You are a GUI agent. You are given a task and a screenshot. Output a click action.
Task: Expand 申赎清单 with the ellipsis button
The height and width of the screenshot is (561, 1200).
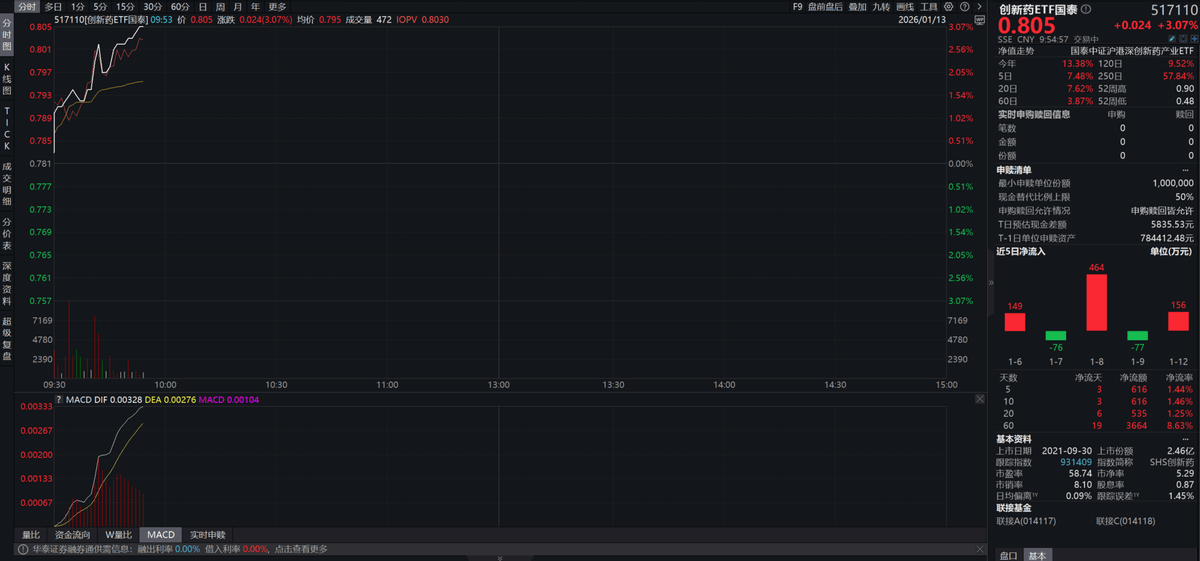(1185, 170)
